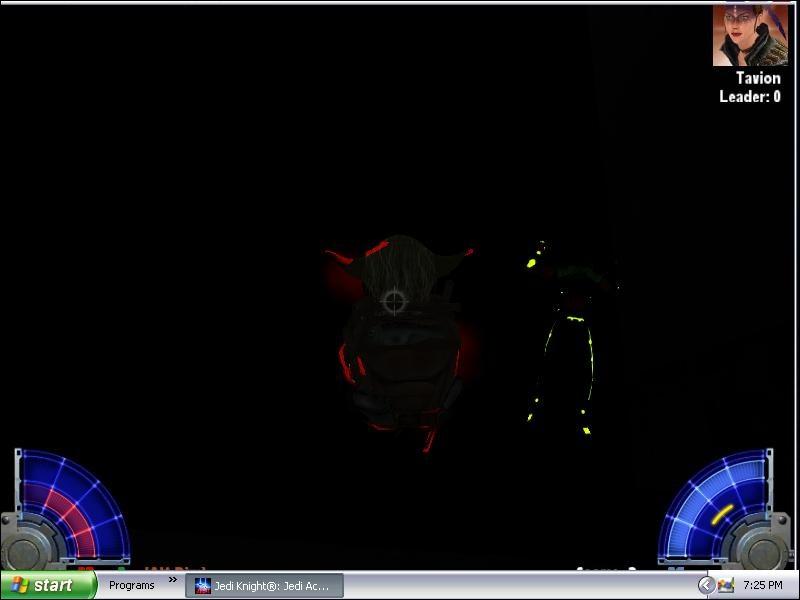
Task: Click the Leader: 0 score text
Action: coord(750,97)
